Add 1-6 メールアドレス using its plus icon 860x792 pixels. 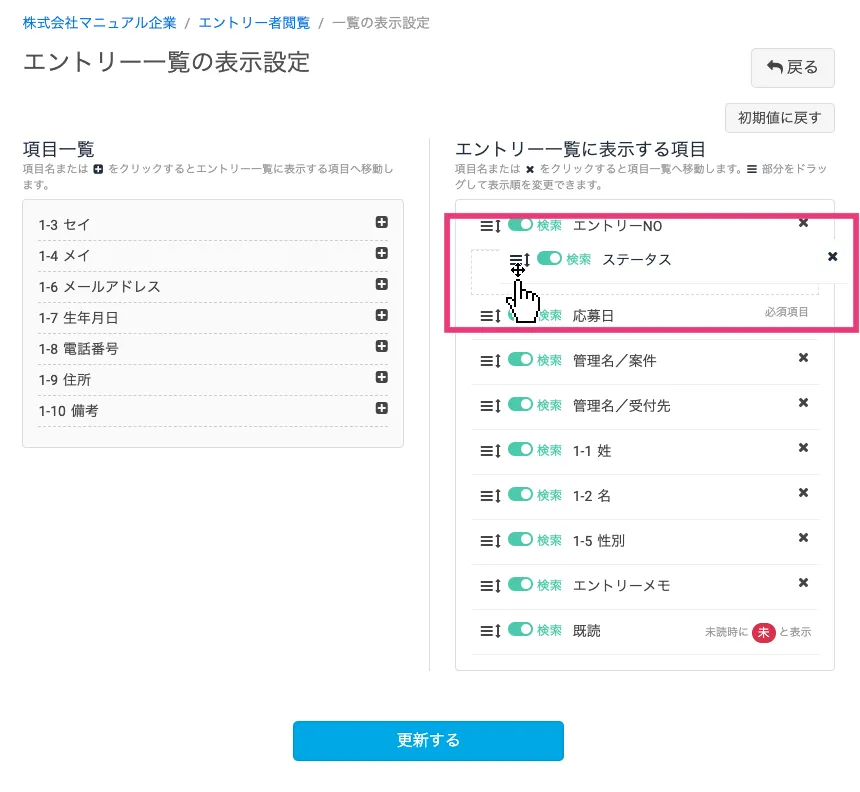tap(381, 285)
